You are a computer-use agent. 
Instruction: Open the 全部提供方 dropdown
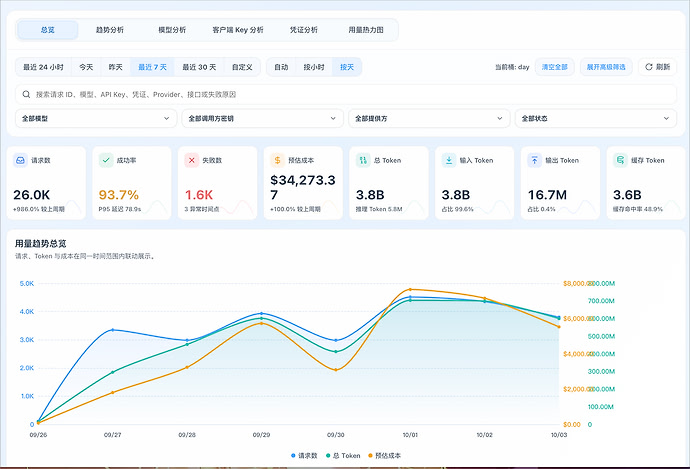429,118
